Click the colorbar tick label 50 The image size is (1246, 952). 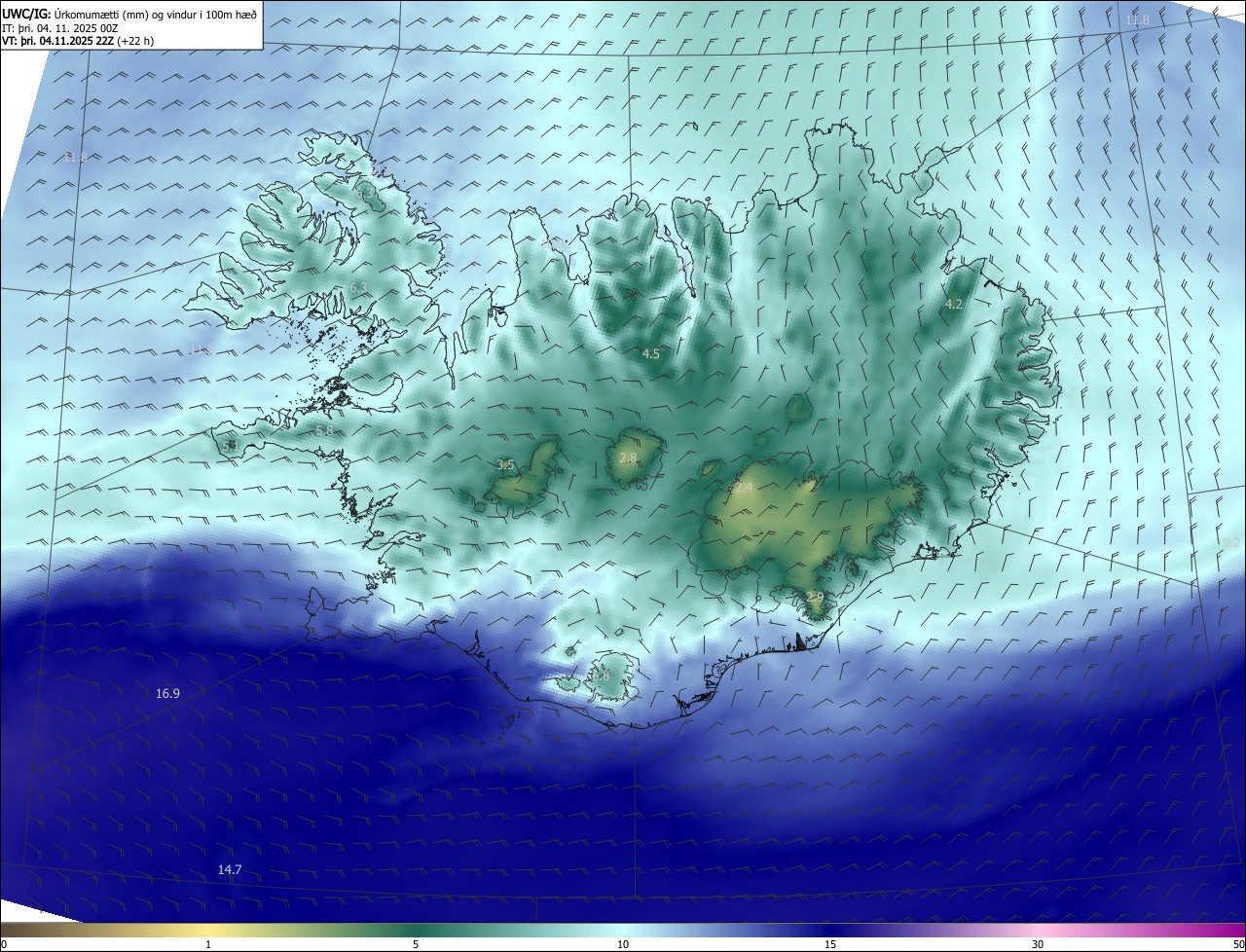coord(1238,944)
